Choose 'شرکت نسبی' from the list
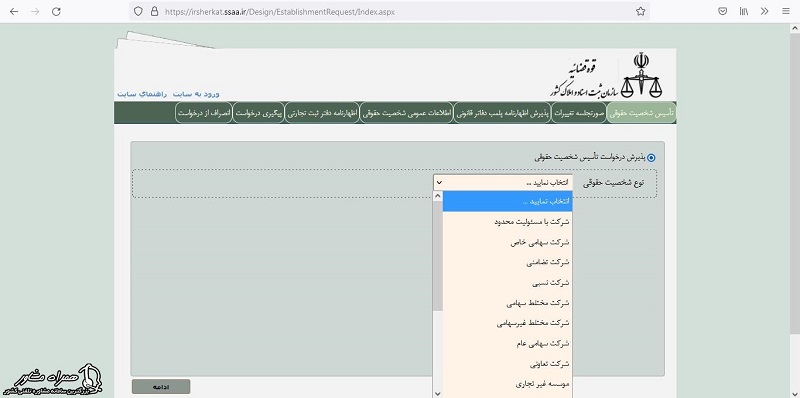The height and width of the screenshot is (398, 800). point(507,283)
